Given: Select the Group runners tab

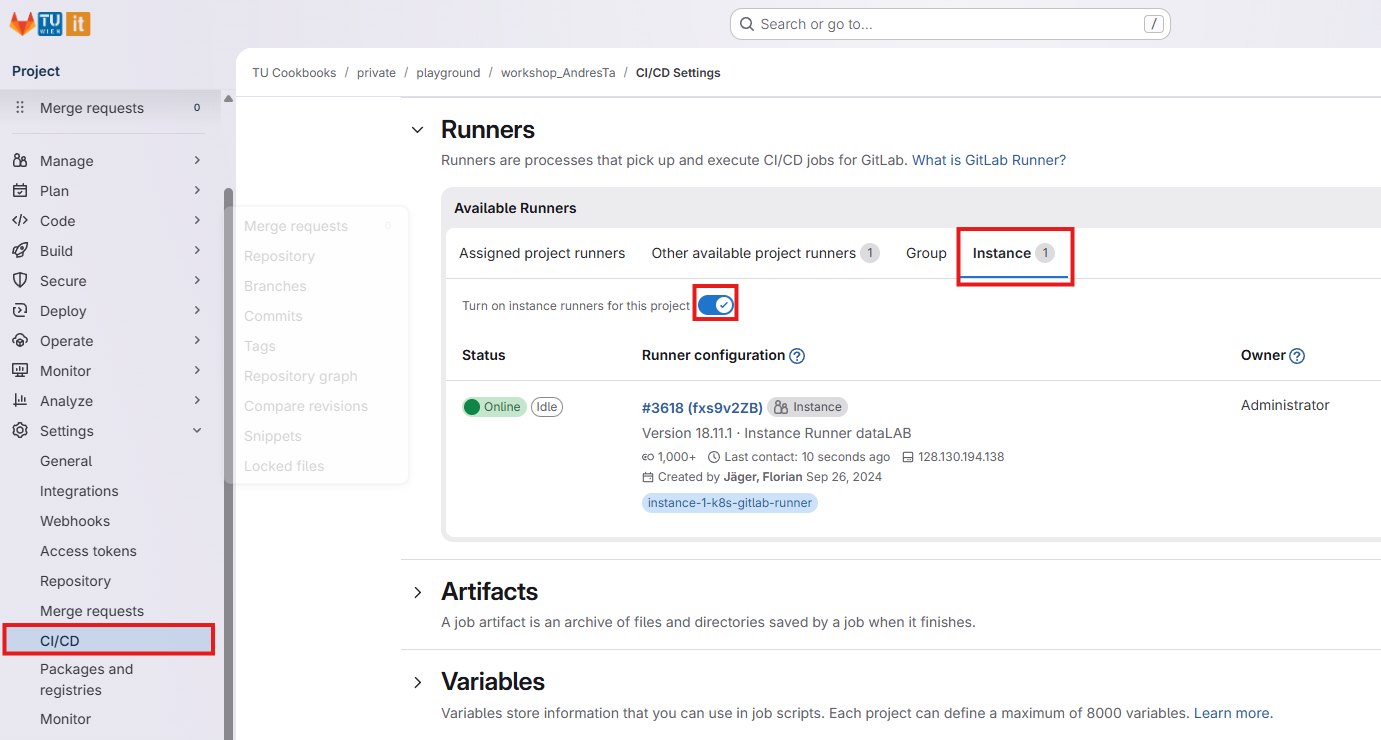Looking at the screenshot, I should tap(926, 253).
